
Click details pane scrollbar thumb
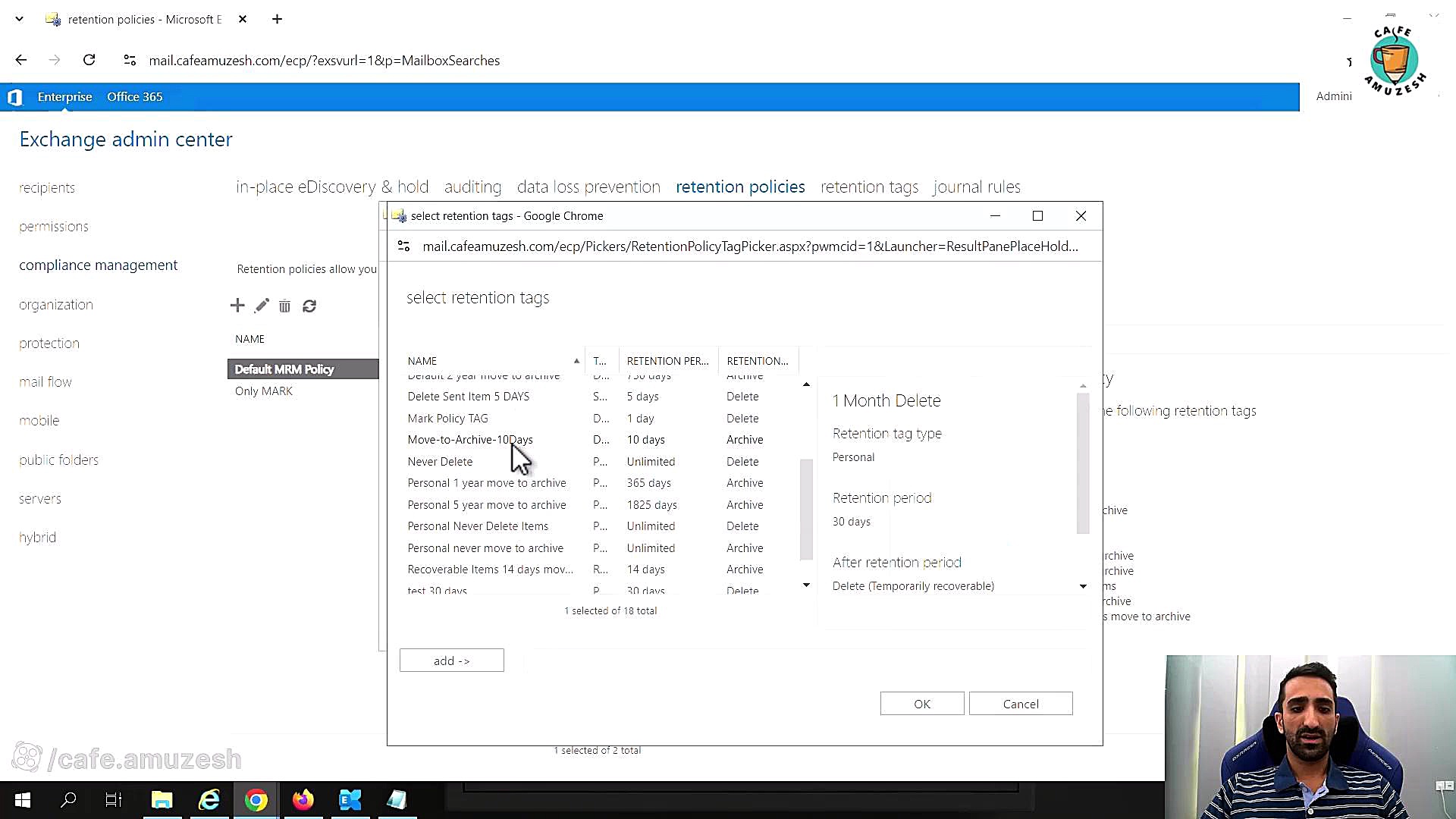tap(1083, 463)
